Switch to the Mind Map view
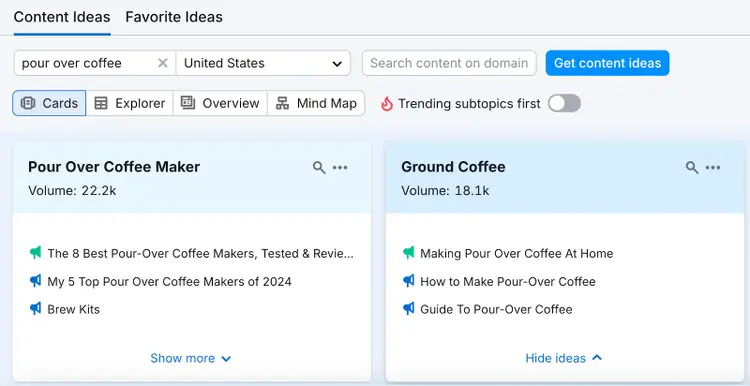Image resolution: width=750 pixels, height=386 pixels. (316, 103)
